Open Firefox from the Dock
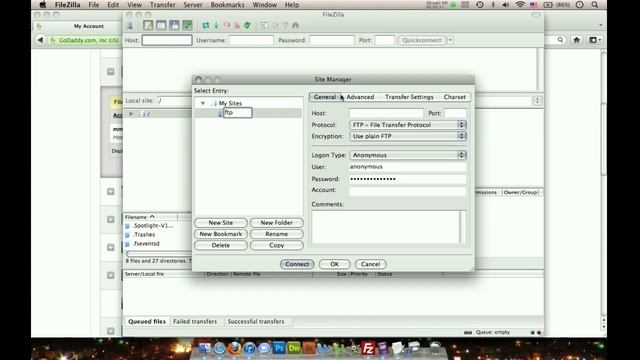640x360 pixels. (x=234, y=348)
